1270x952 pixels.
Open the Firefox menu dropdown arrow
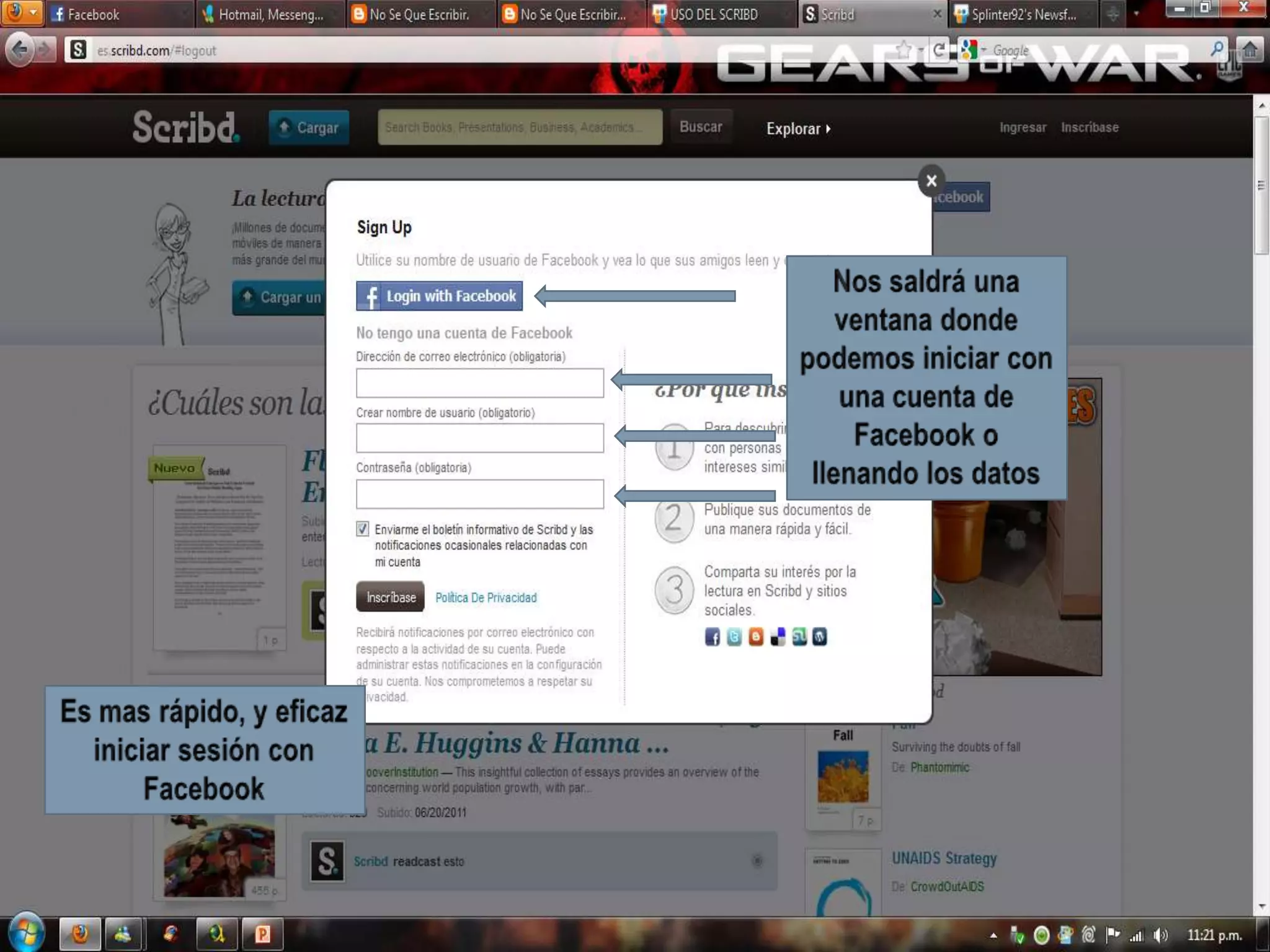tap(33, 12)
